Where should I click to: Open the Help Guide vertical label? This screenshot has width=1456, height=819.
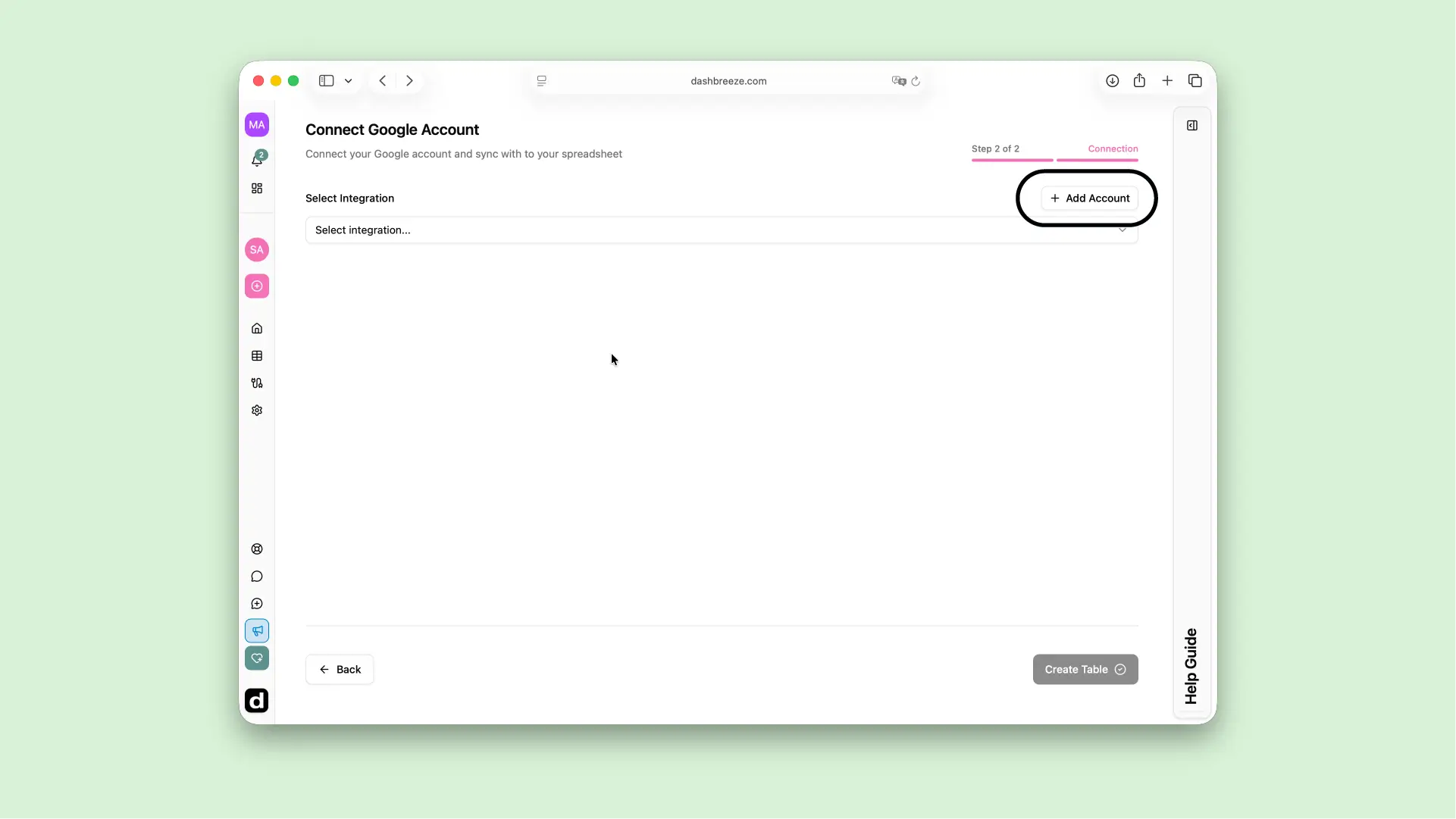[1191, 667]
